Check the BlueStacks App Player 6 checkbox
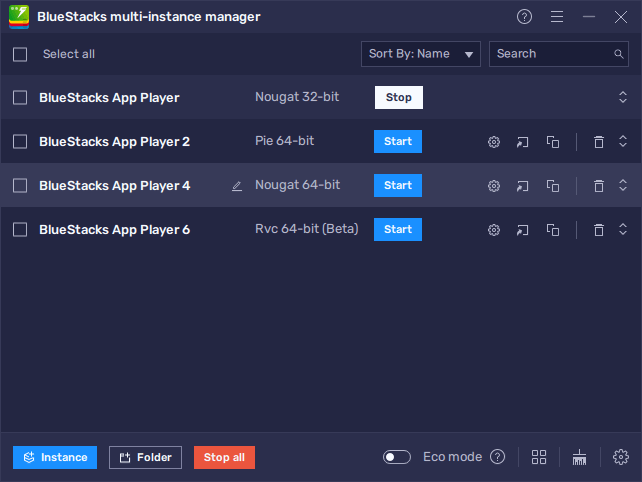 (20, 230)
